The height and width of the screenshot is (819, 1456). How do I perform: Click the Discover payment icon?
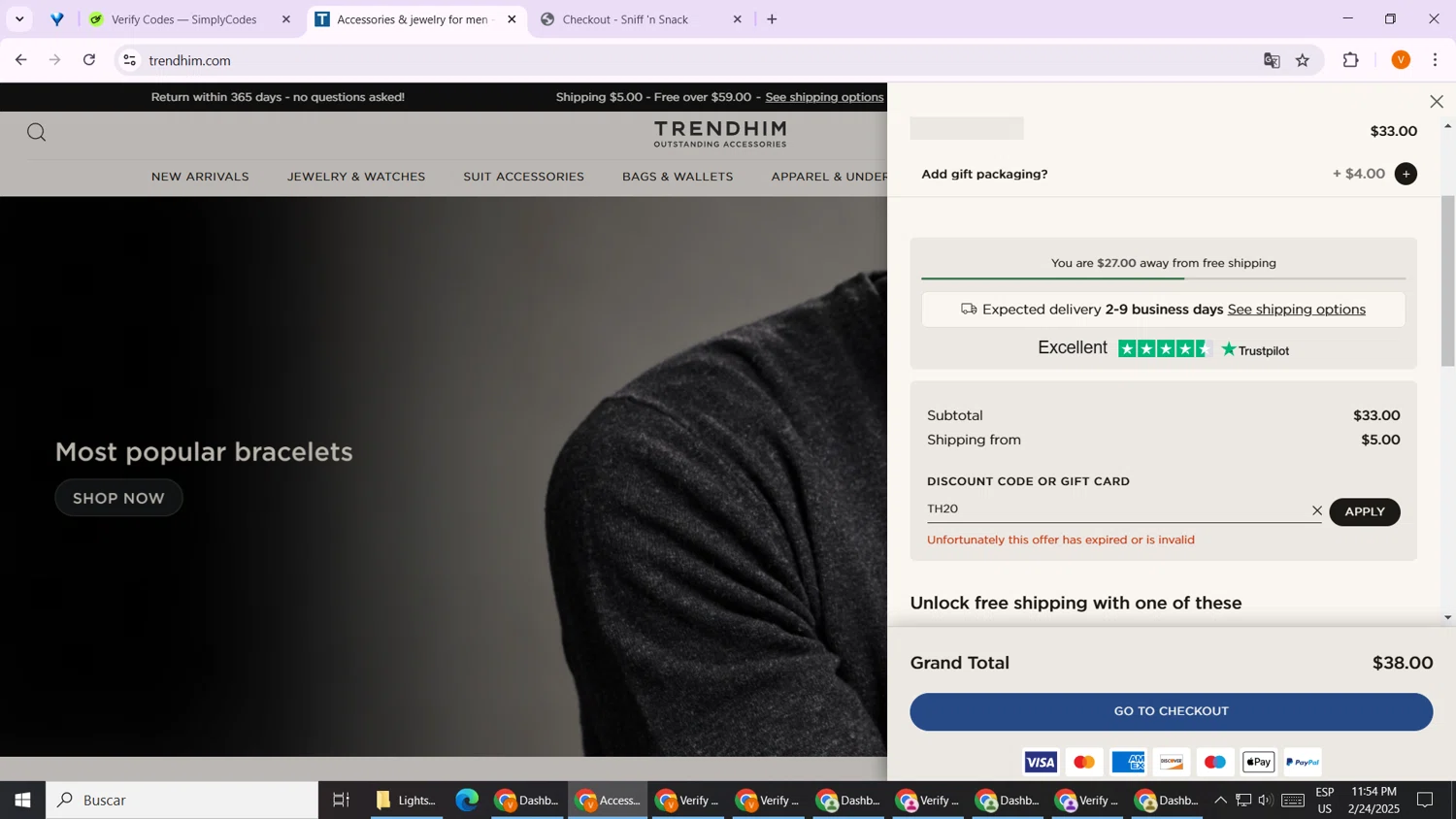(1172, 763)
